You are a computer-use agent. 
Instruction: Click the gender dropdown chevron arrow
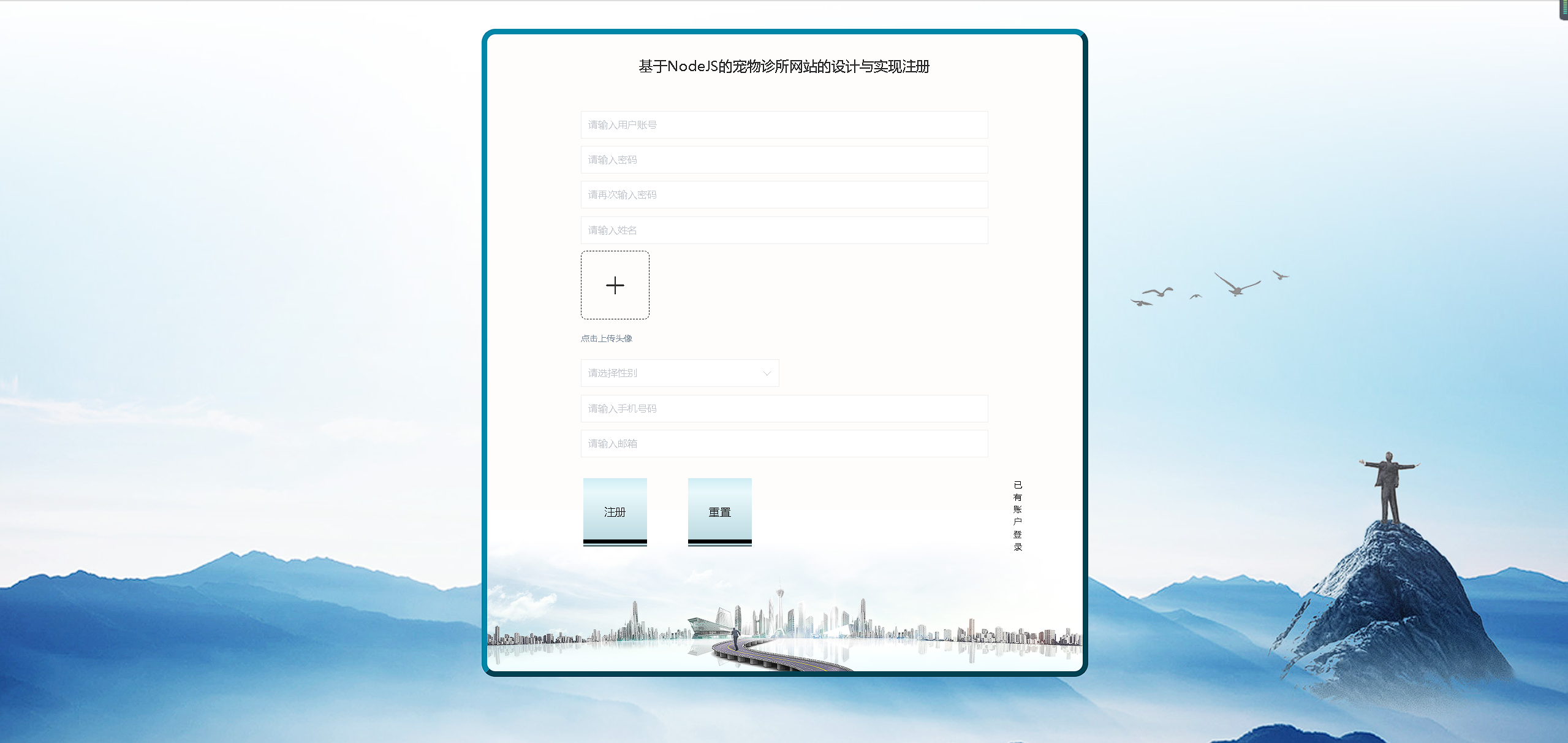[767, 373]
